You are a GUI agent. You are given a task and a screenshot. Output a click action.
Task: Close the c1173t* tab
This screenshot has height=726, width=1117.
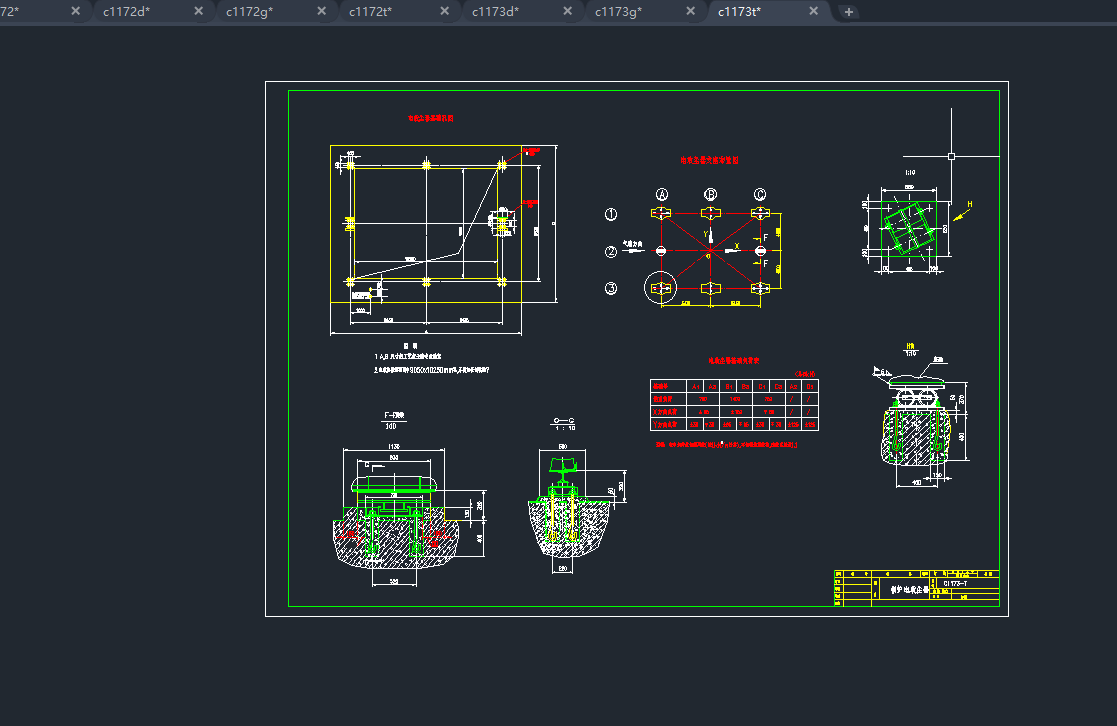814,11
